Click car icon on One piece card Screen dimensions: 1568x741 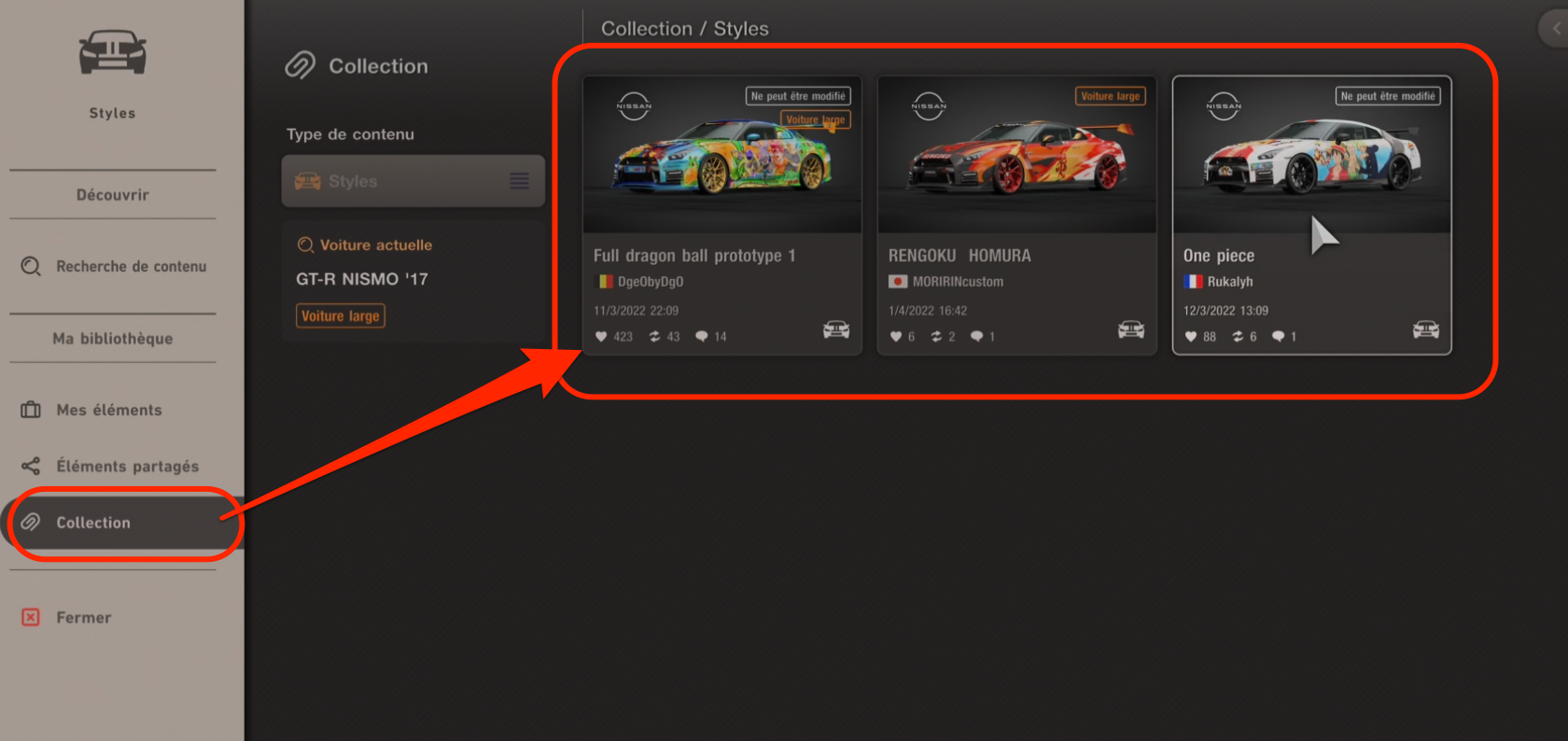[x=1426, y=329]
